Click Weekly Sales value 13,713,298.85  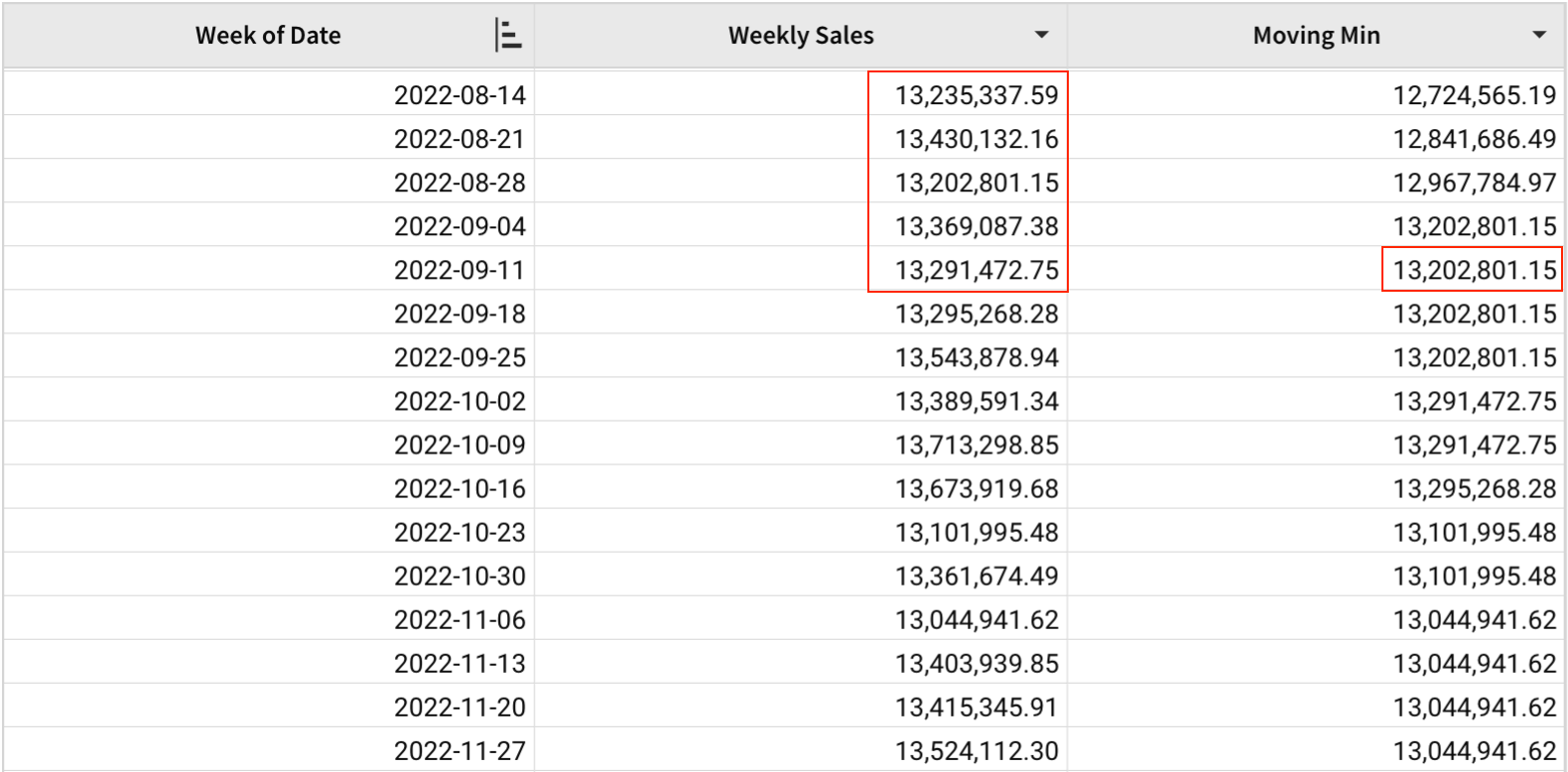point(977,445)
